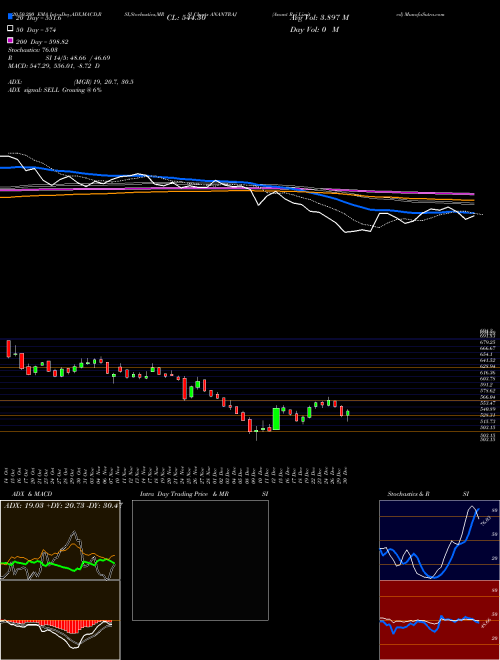Click the tall green candlestick in mid-December
500x660 pixels.
(x=276, y=418)
